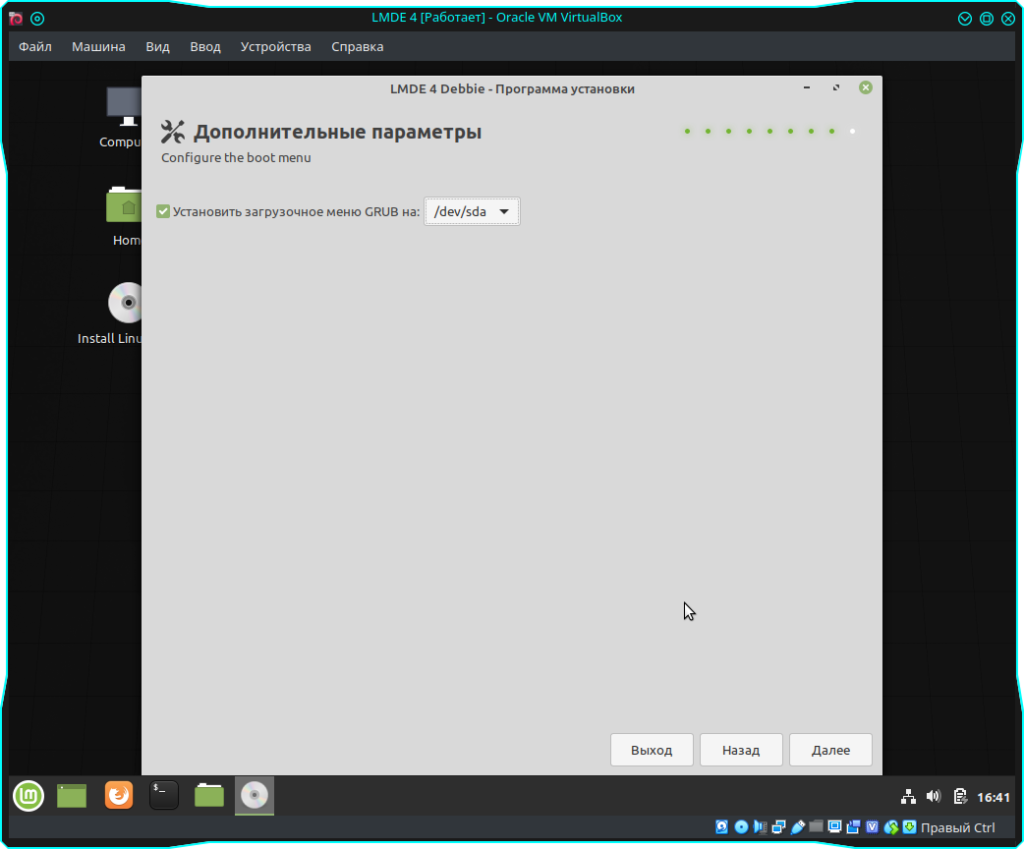Close the installer with green X button
Screen dimensions: 1024x849
pos(865,88)
